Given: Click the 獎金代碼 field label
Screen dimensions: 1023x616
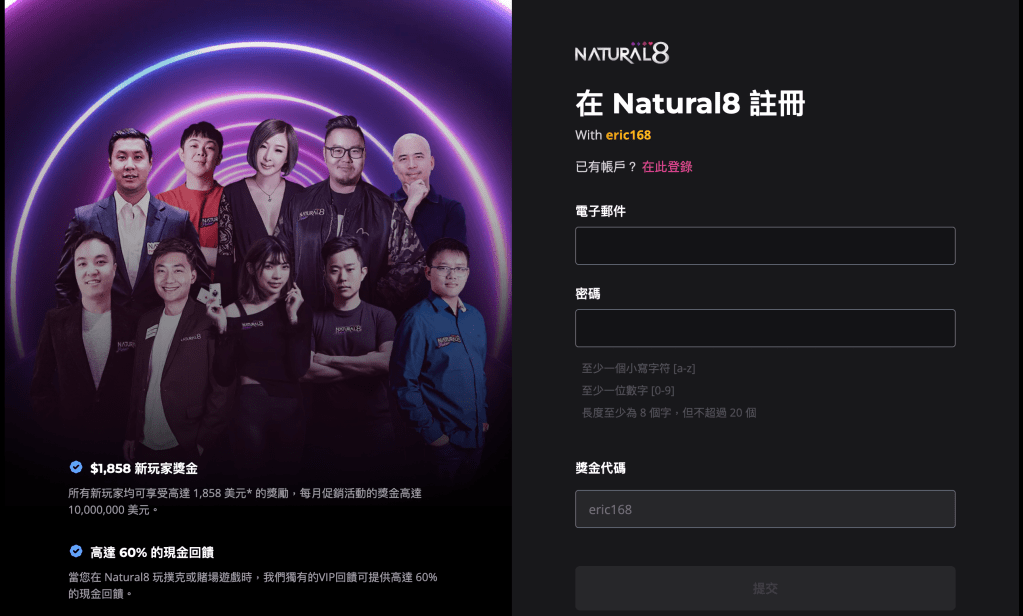Looking at the screenshot, I should [x=600, y=468].
